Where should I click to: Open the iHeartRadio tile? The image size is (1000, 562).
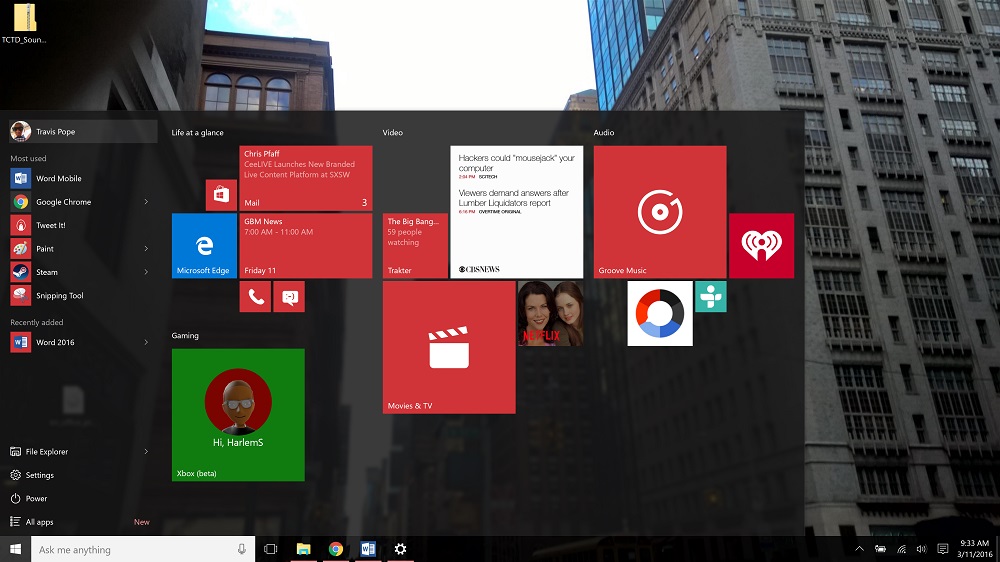761,246
